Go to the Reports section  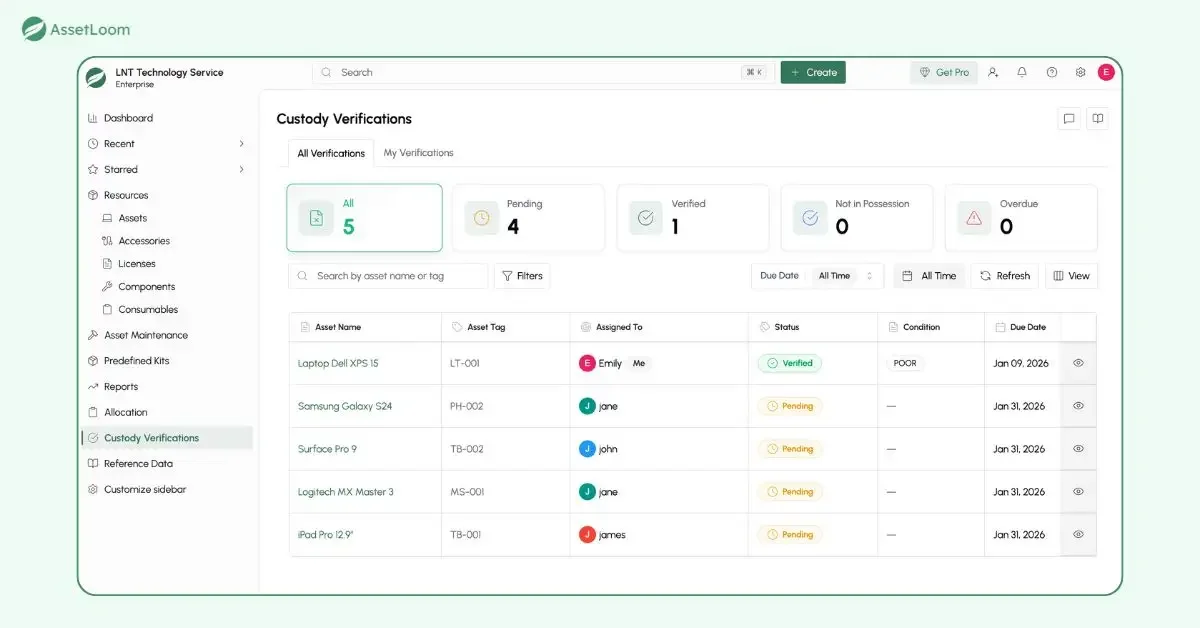(x=124, y=386)
